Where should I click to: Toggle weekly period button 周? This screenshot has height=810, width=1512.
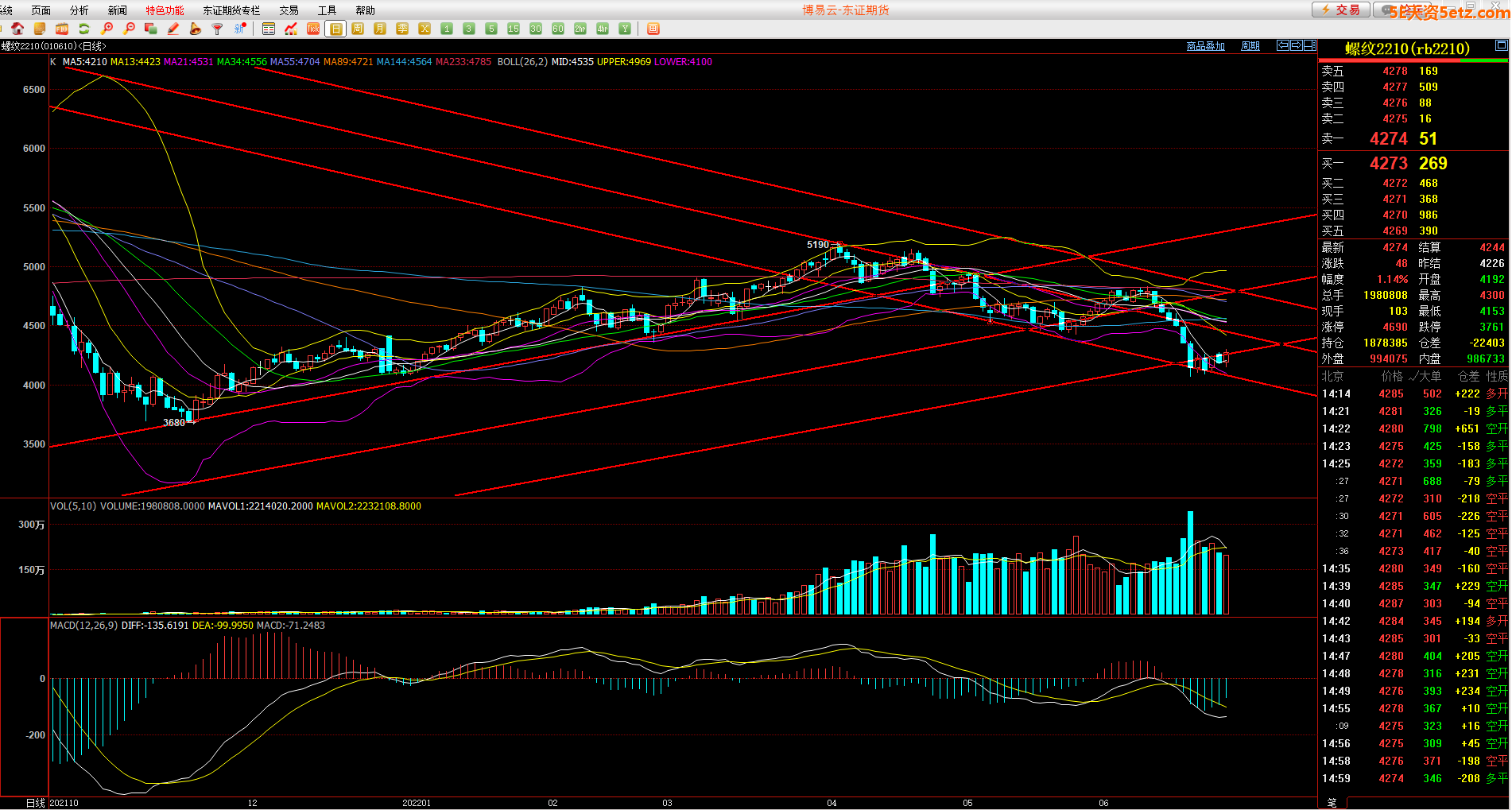tap(358, 29)
